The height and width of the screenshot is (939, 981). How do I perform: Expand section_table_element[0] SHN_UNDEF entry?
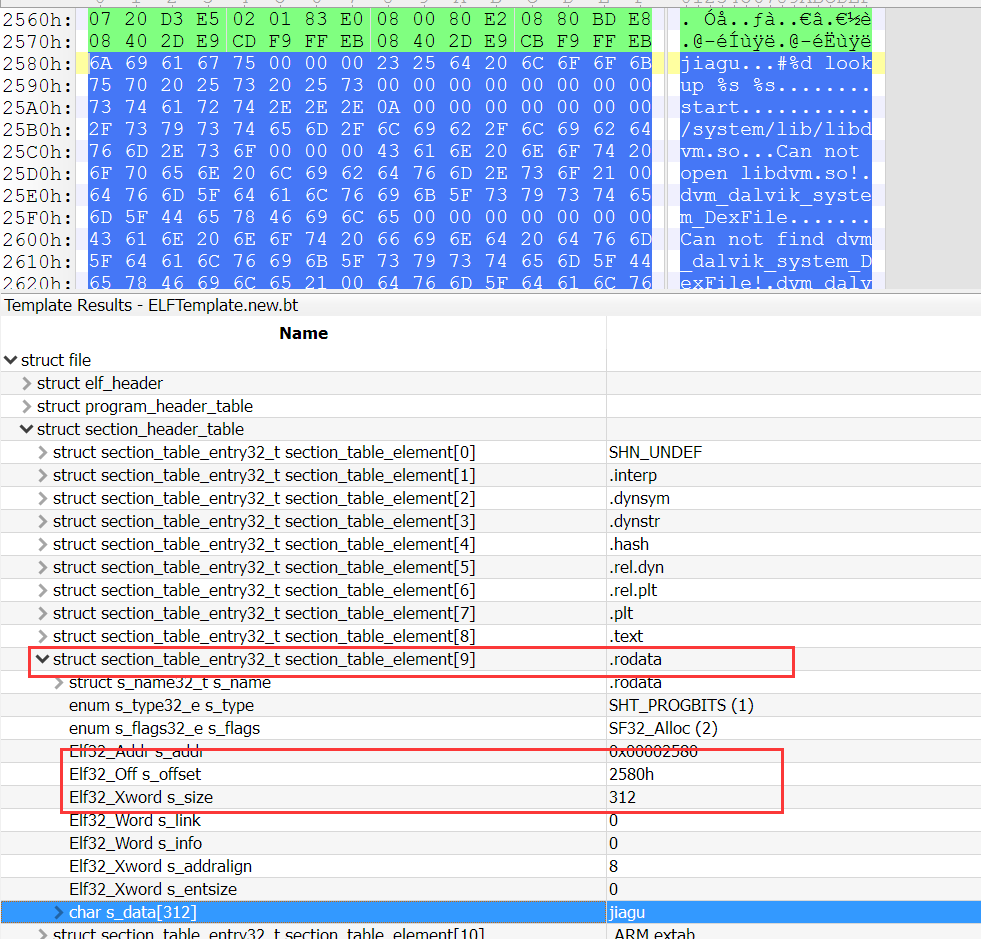tap(42, 452)
